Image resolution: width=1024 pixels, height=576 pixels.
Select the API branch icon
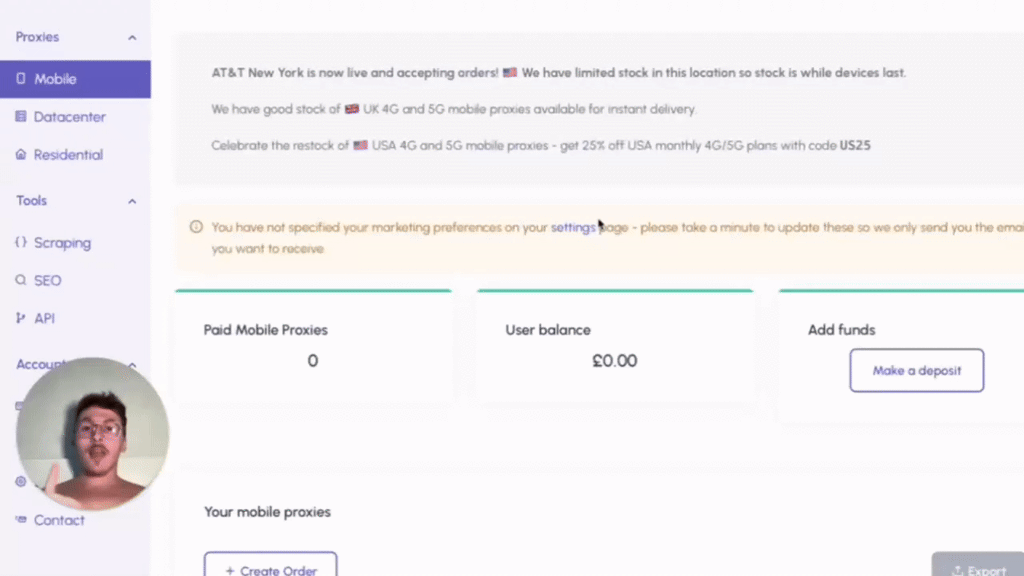(x=22, y=318)
